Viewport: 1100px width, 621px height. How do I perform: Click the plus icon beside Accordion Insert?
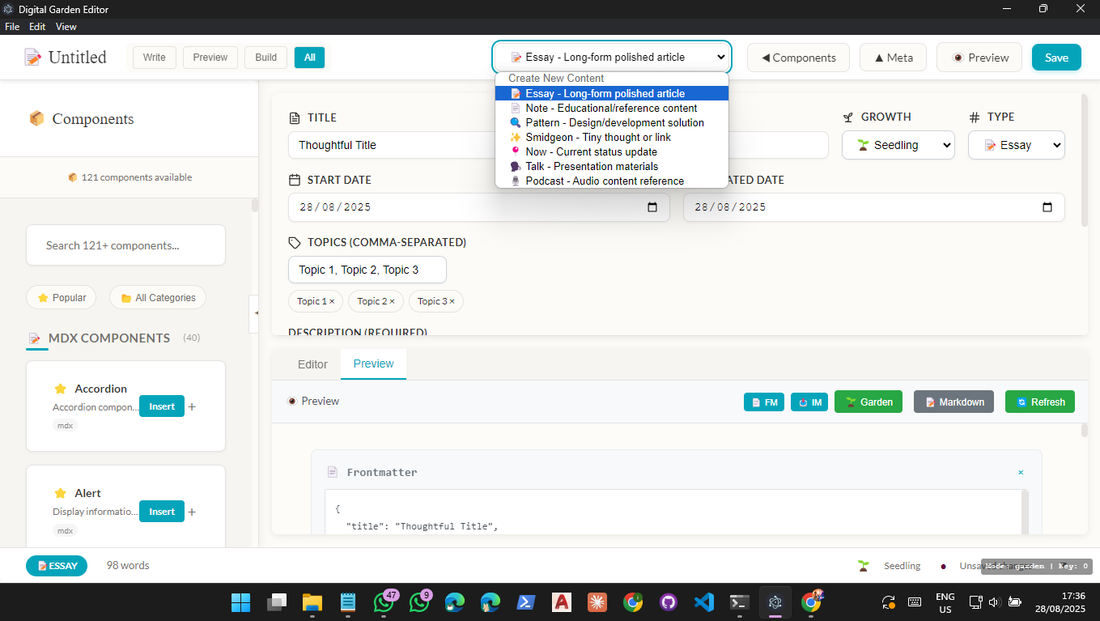coord(192,407)
